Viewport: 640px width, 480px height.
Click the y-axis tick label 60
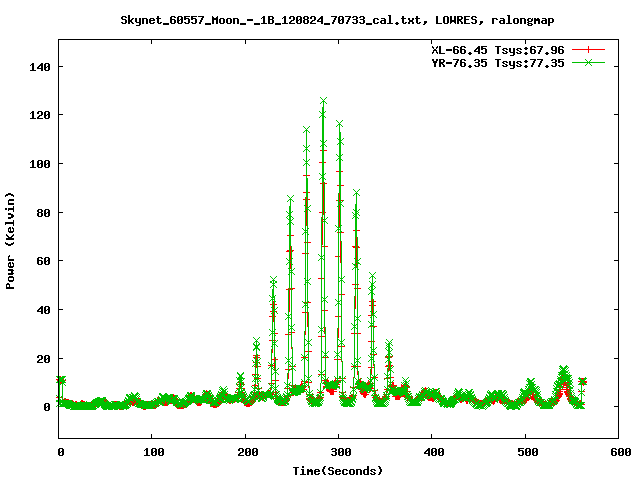pyautogui.click(x=43, y=261)
